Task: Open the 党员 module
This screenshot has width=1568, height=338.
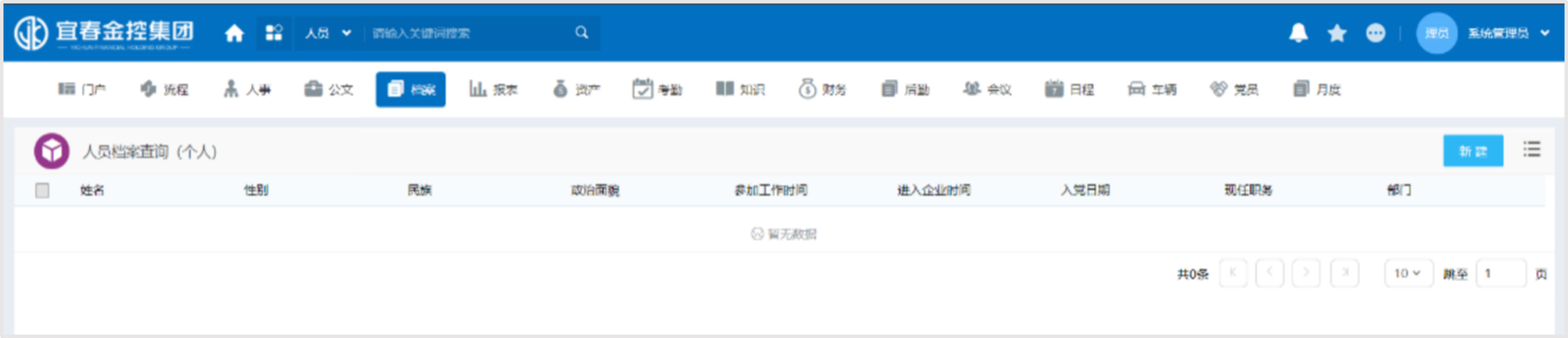Action: coord(1234,89)
